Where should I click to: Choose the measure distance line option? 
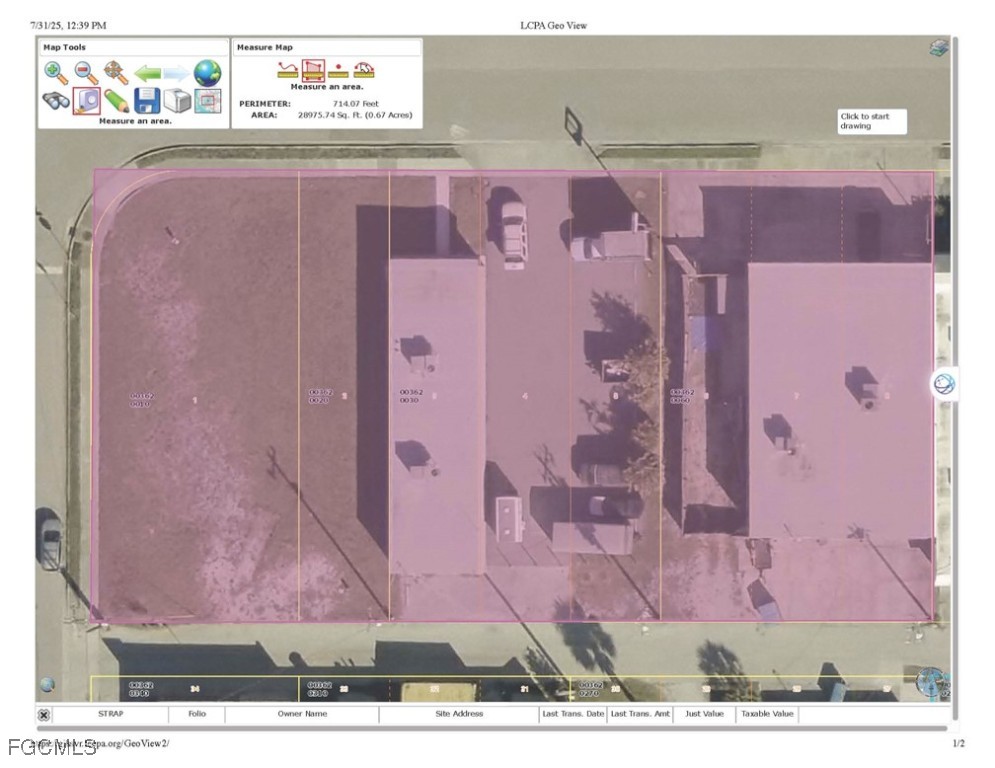[x=288, y=70]
